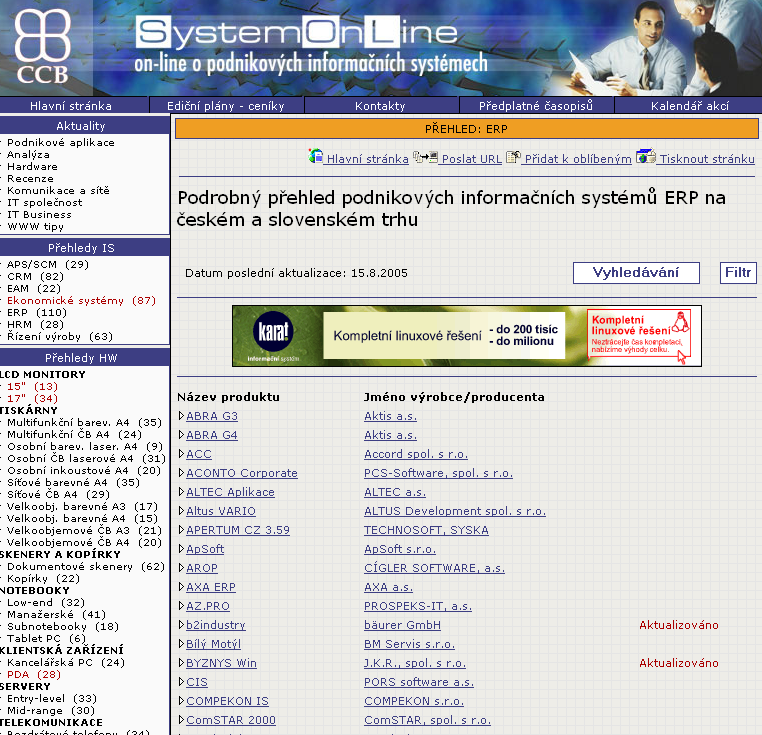Screen dimensions: 762x735
Task: Open Předplatné časopisů menu item
Action: pyautogui.click(x=536, y=105)
